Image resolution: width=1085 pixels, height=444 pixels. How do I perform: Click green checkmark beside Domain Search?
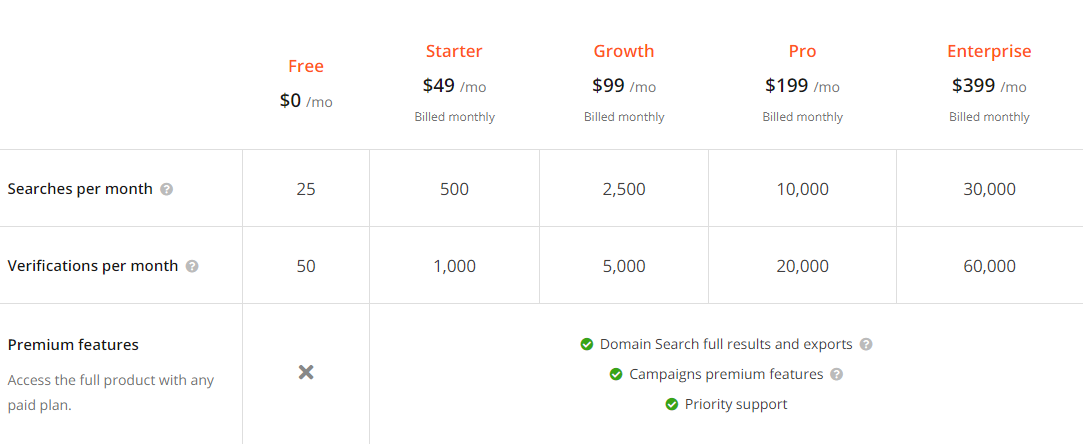click(587, 344)
